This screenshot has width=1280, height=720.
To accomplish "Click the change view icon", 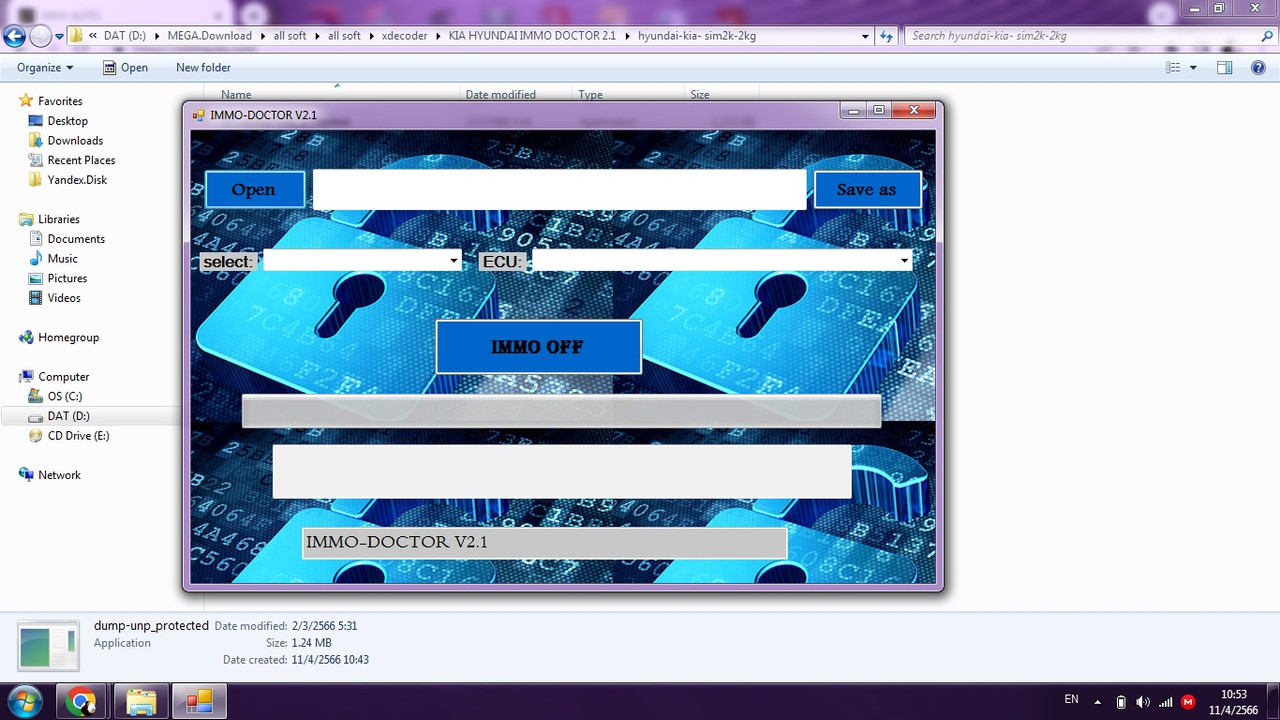I will pyautogui.click(x=1173, y=68).
